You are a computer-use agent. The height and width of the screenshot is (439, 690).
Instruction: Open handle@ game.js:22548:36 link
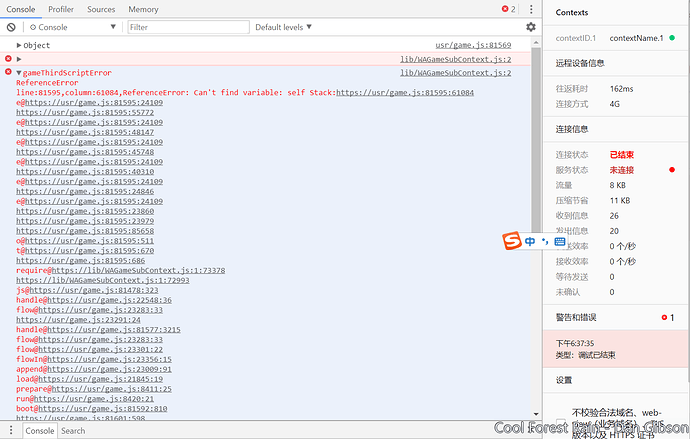pos(109,300)
